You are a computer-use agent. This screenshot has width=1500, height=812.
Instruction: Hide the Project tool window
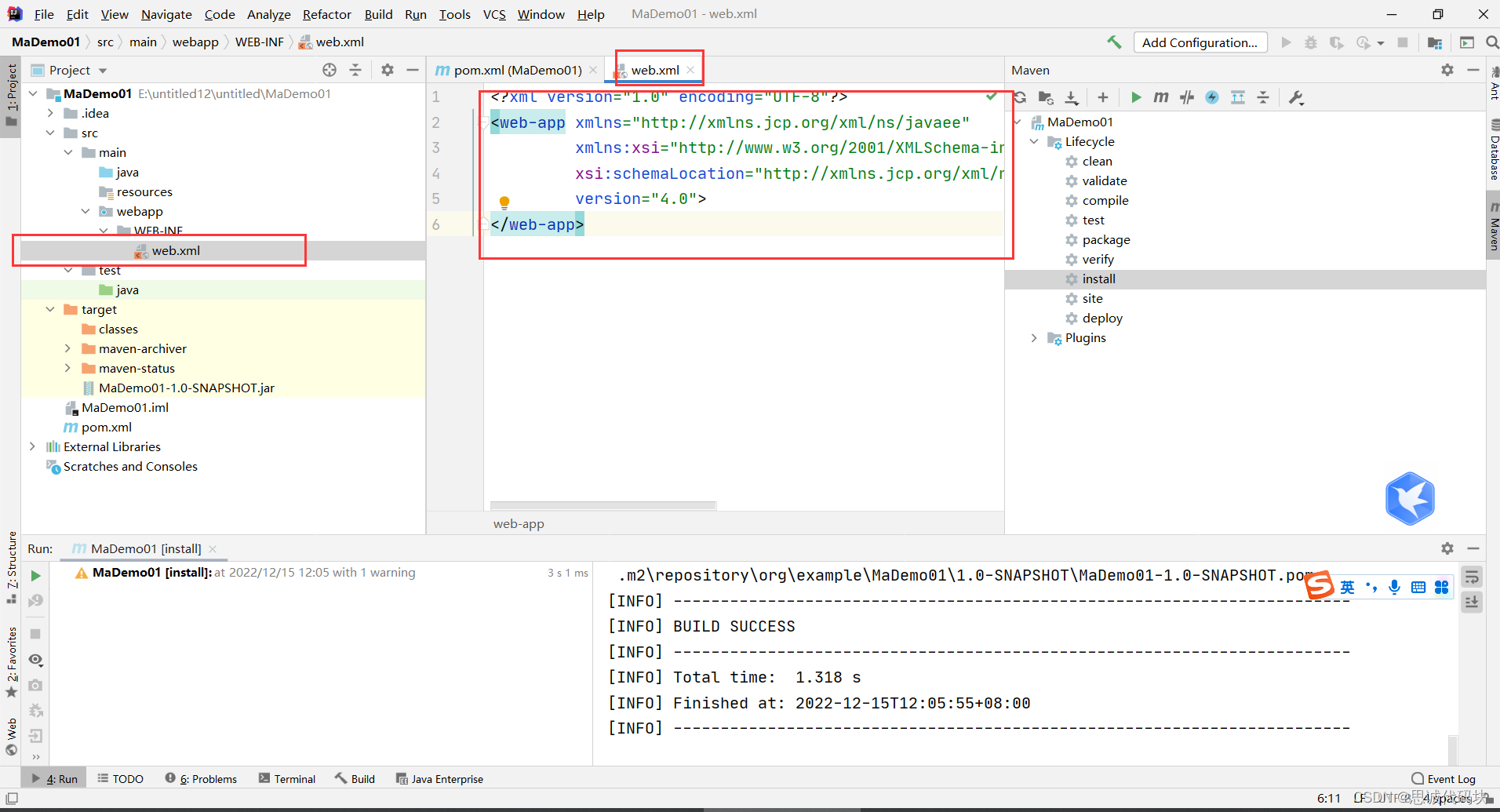(413, 70)
